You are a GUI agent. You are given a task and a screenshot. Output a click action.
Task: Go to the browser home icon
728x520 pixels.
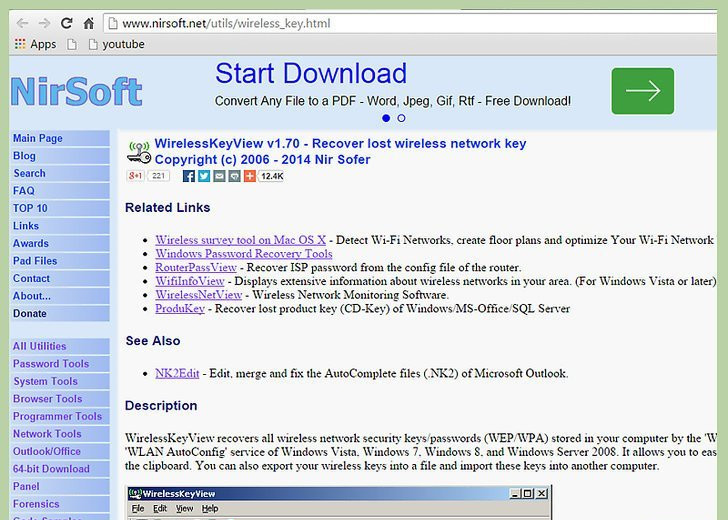tap(89, 23)
